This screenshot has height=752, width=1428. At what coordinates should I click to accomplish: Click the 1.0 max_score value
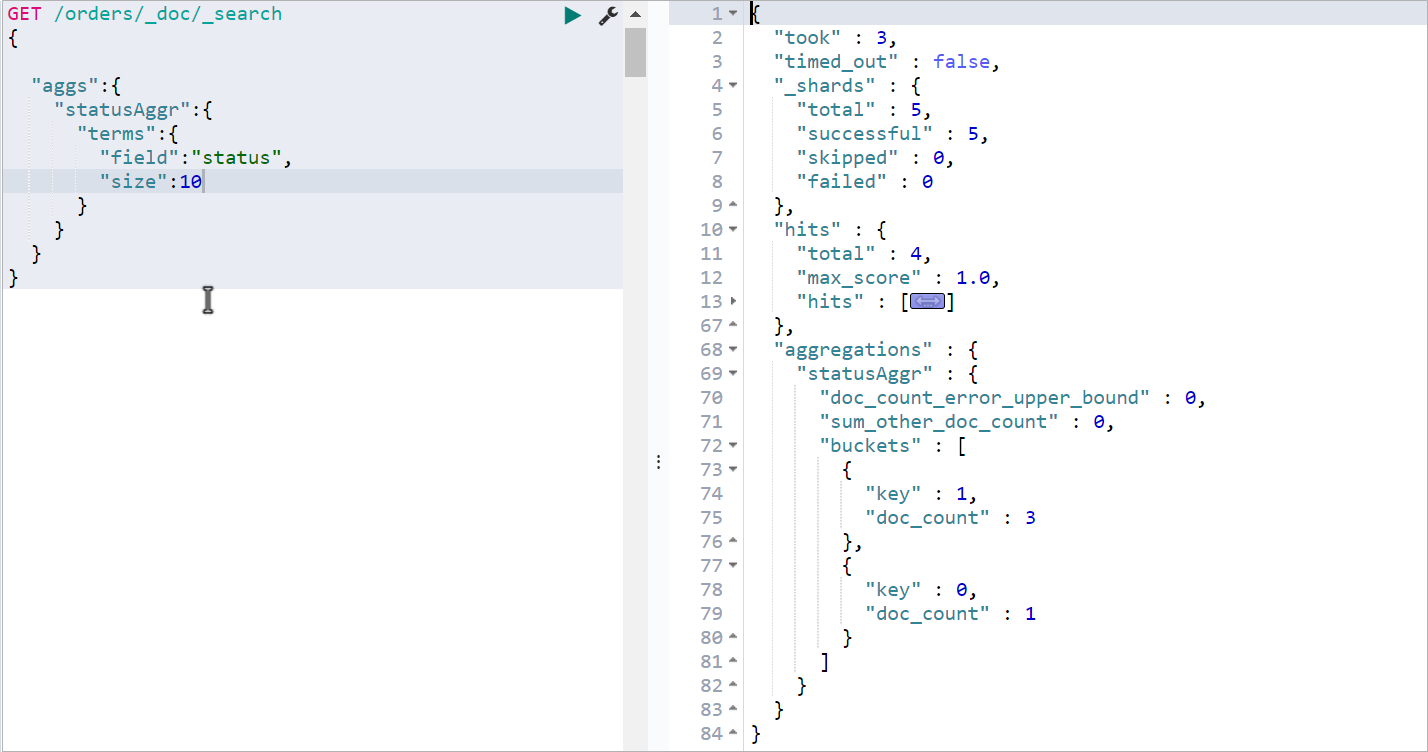tap(973, 278)
